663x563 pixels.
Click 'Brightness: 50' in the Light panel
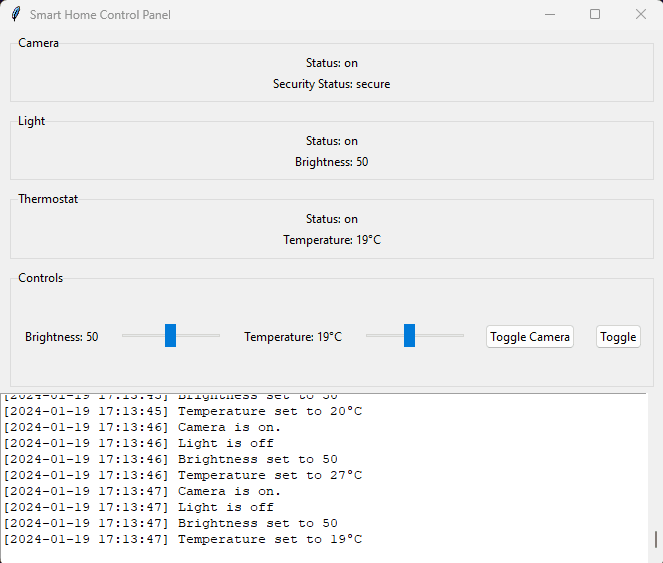click(x=332, y=162)
